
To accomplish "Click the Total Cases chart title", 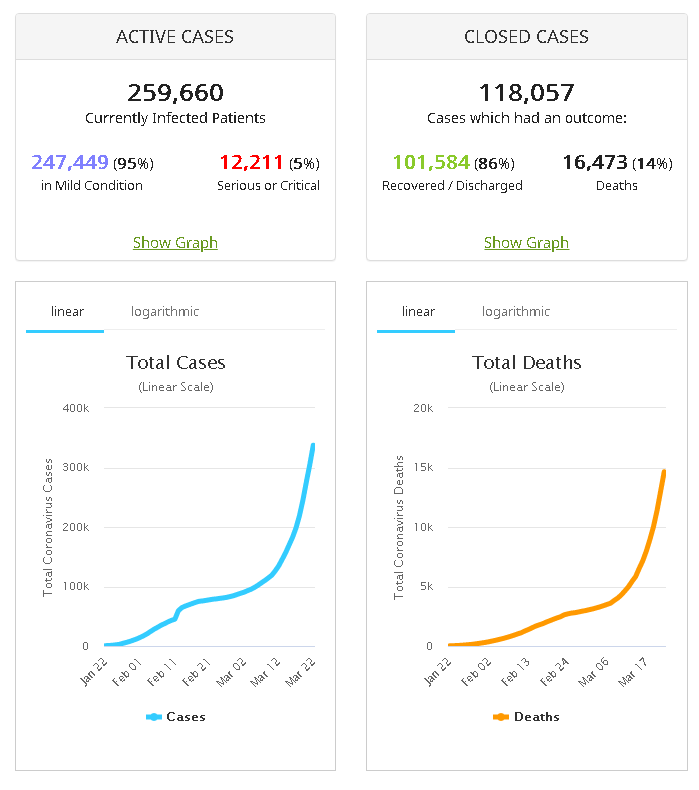I will click(175, 363).
